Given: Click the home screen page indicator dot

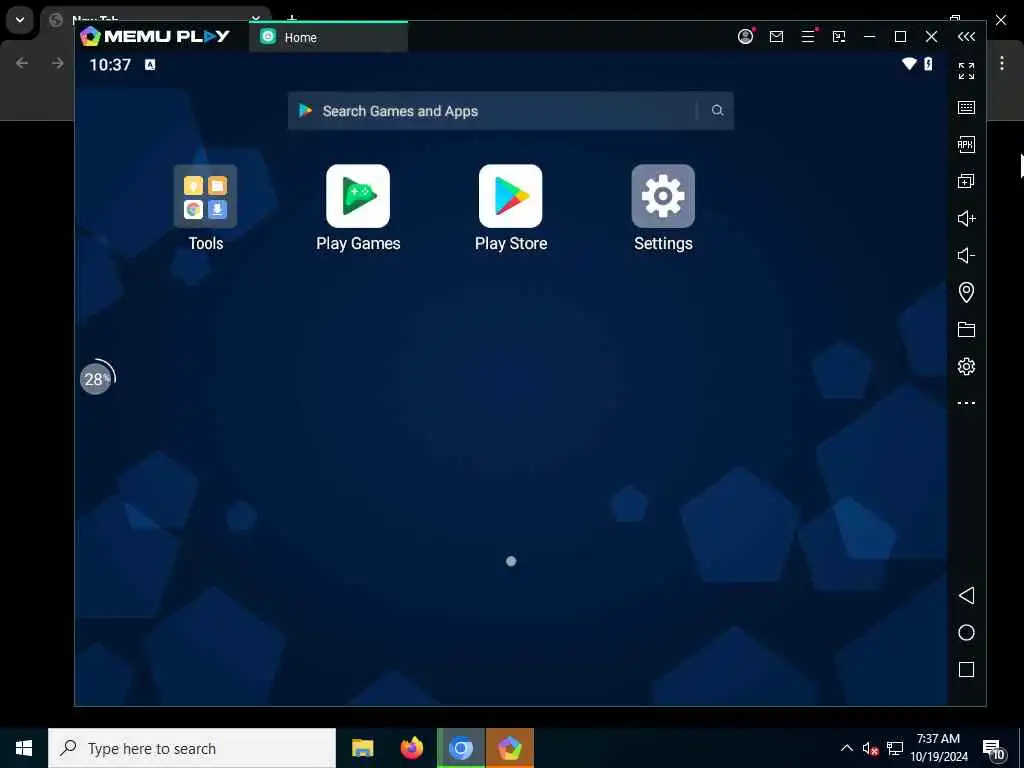Looking at the screenshot, I should coord(511,561).
